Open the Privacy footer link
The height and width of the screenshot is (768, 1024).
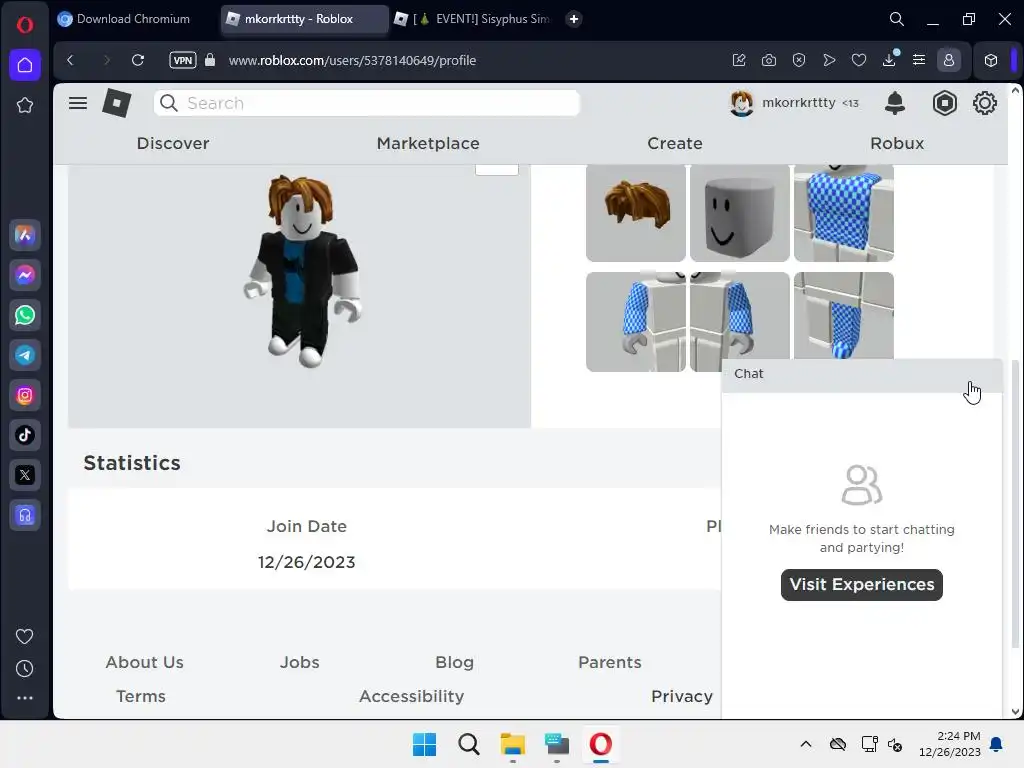pos(681,696)
